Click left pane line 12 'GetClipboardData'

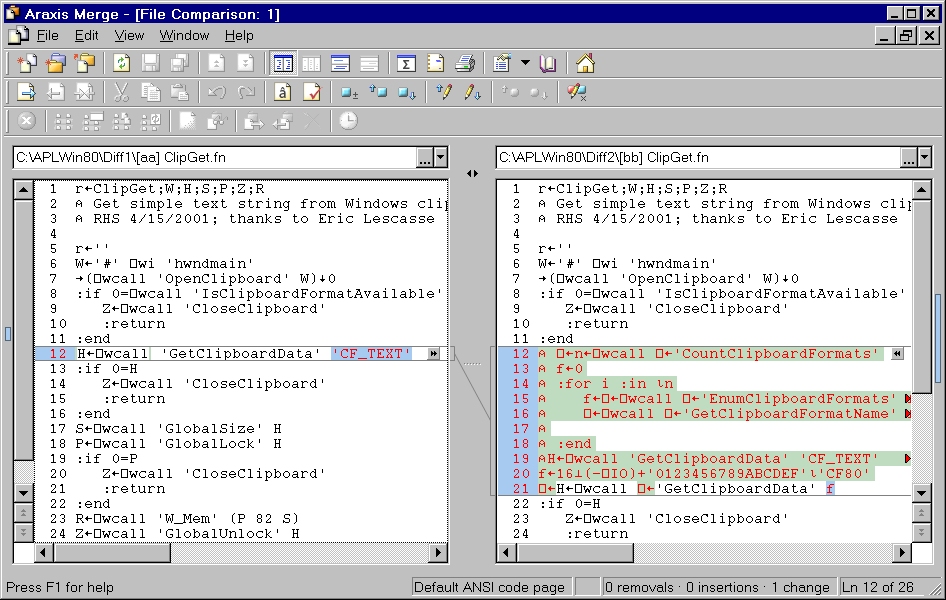tap(241, 354)
